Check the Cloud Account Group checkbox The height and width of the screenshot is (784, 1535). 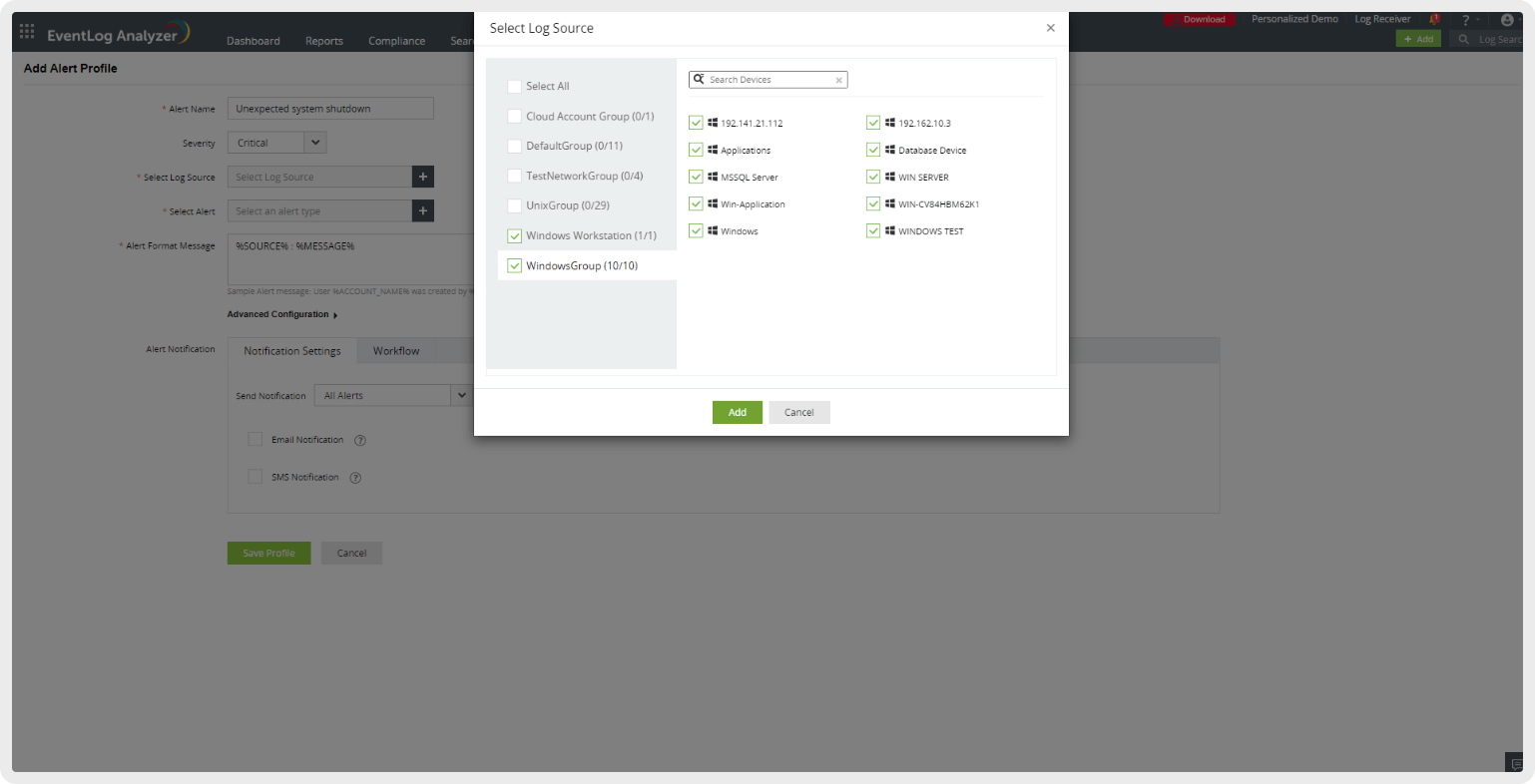click(514, 117)
